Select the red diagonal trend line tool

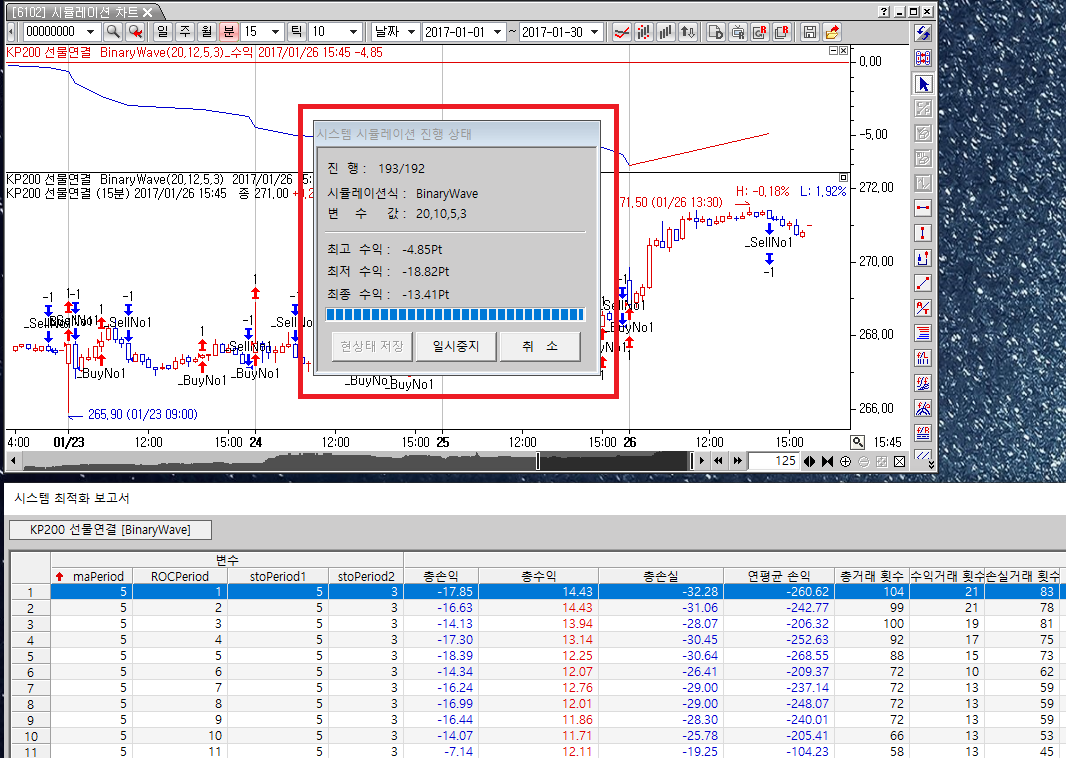pos(924,283)
